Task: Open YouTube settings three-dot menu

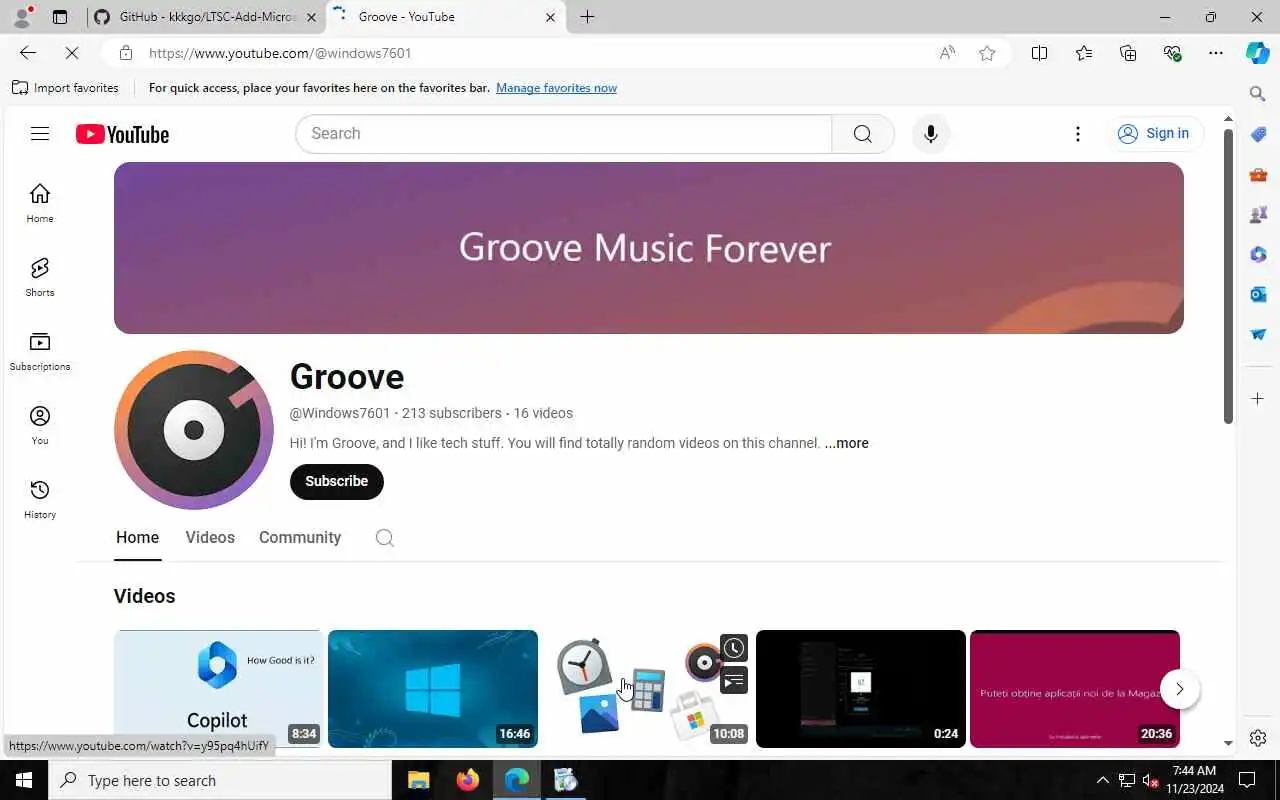Action: click(1077, 134)
